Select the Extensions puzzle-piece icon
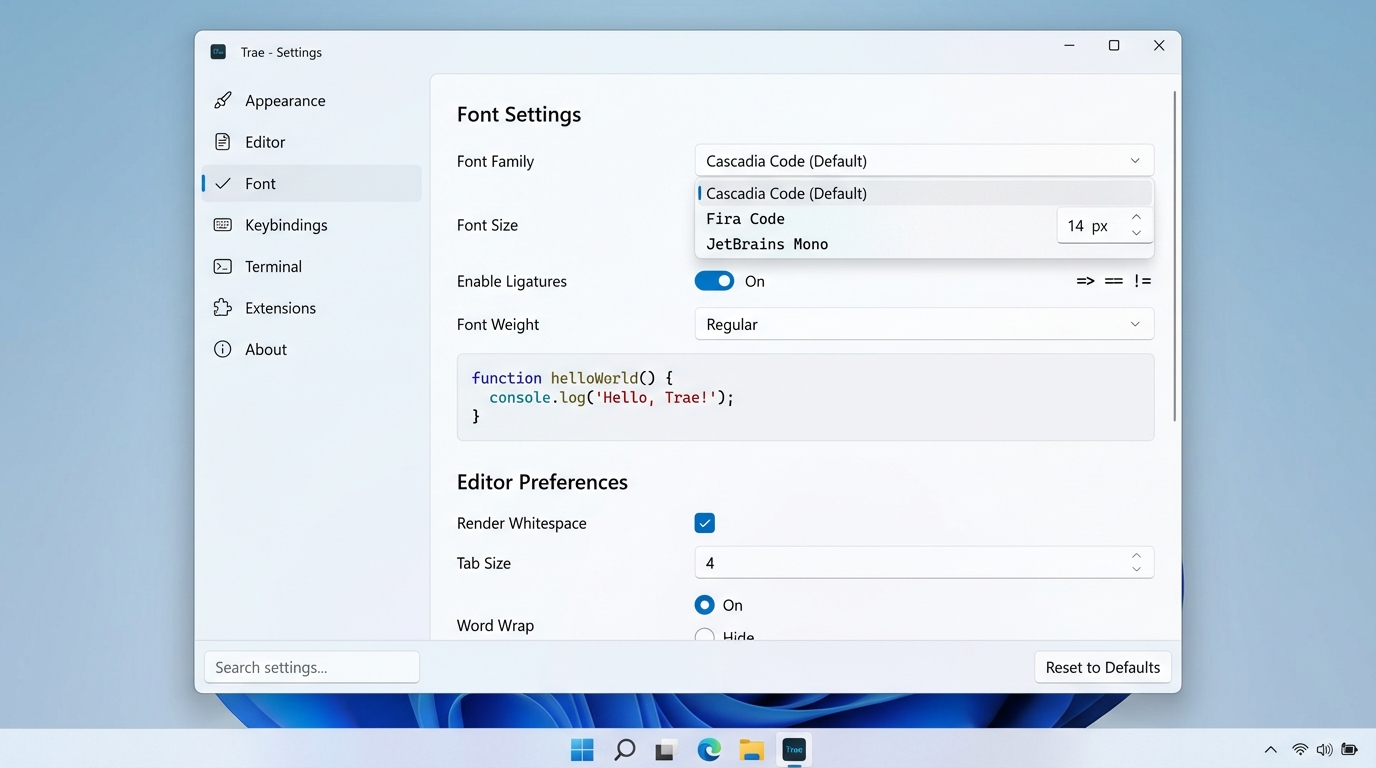Image resolution: width=1376 pixels, height=768 pixels. point(221,307)
